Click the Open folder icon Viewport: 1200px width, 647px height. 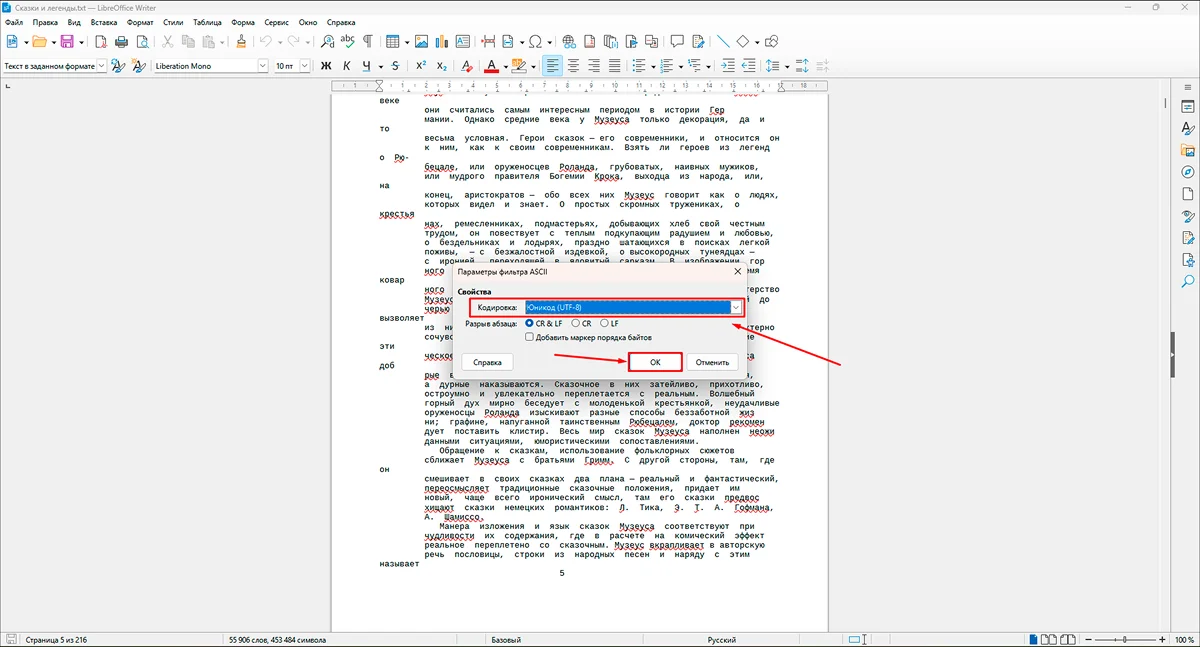click(x=39, y=42)
